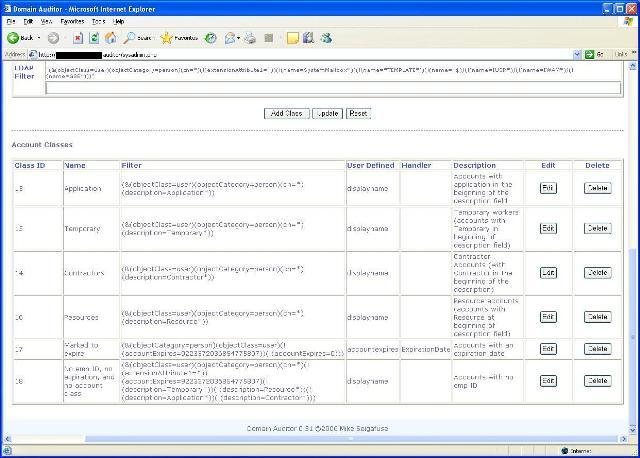The image size is (640, 458).
Task: Open the File menu
Action: click(x=11, y=20)
